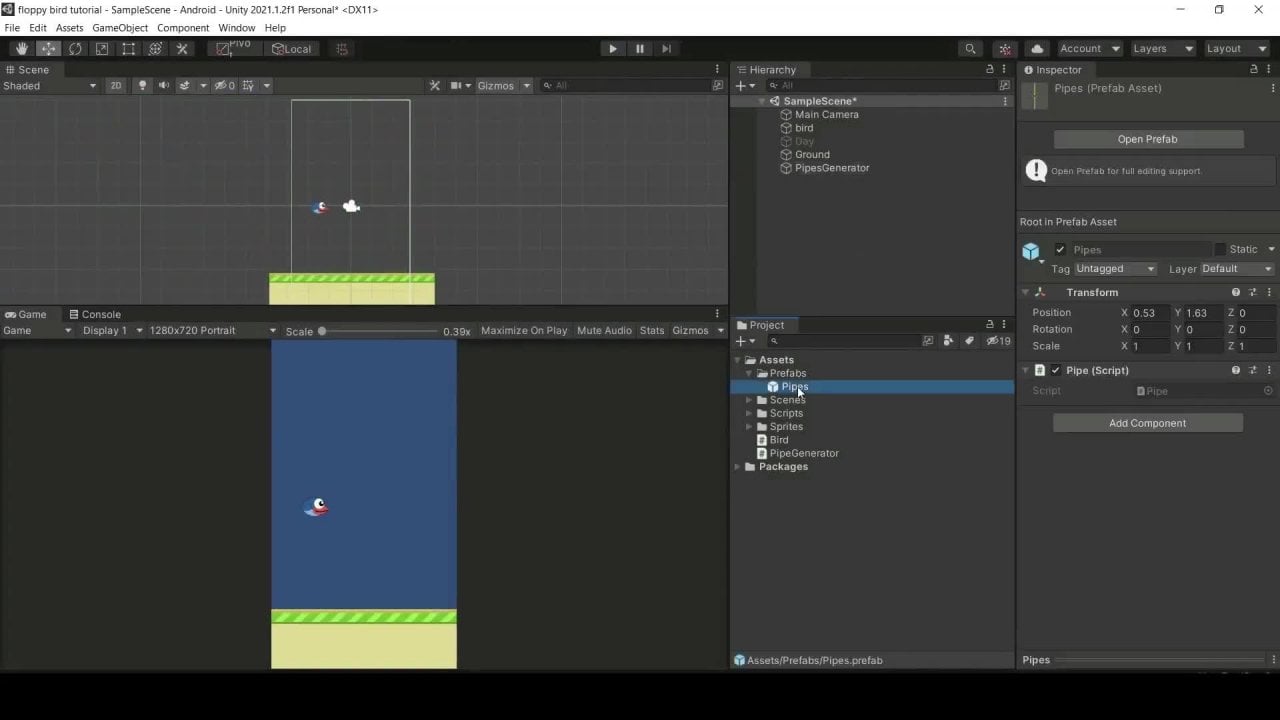Screen dimensions: 1280x720
Task: Select the Scale tool
Action: click(102, 48)
